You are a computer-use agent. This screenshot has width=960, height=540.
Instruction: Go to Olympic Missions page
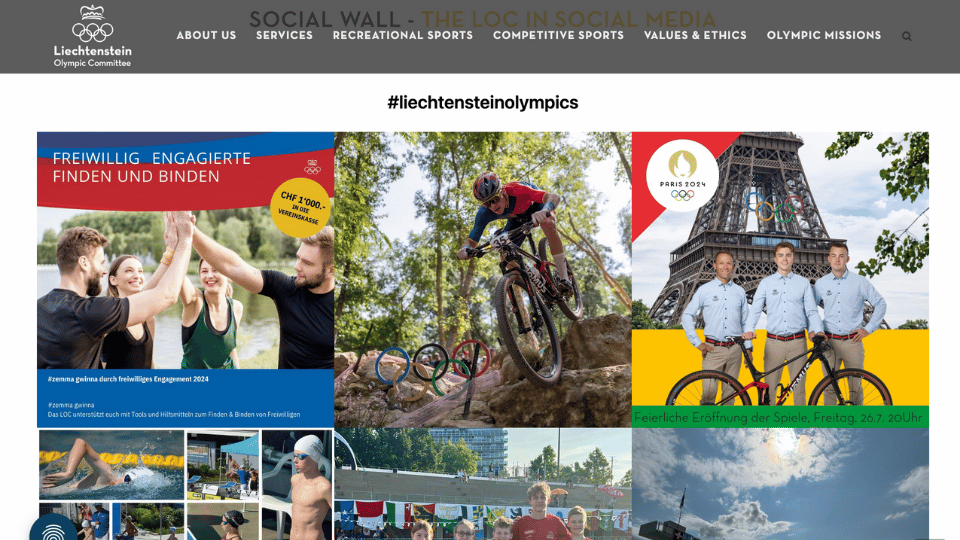coord(824,36)
